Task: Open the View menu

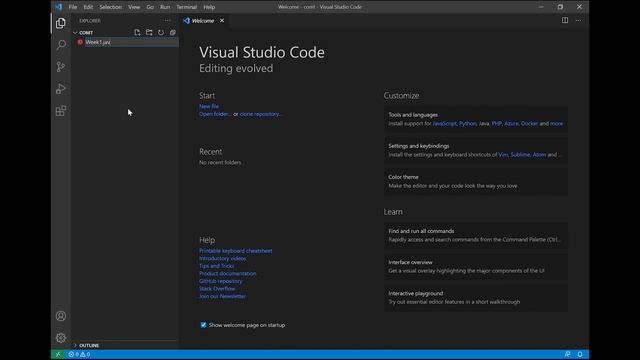Action: [134, 7]
